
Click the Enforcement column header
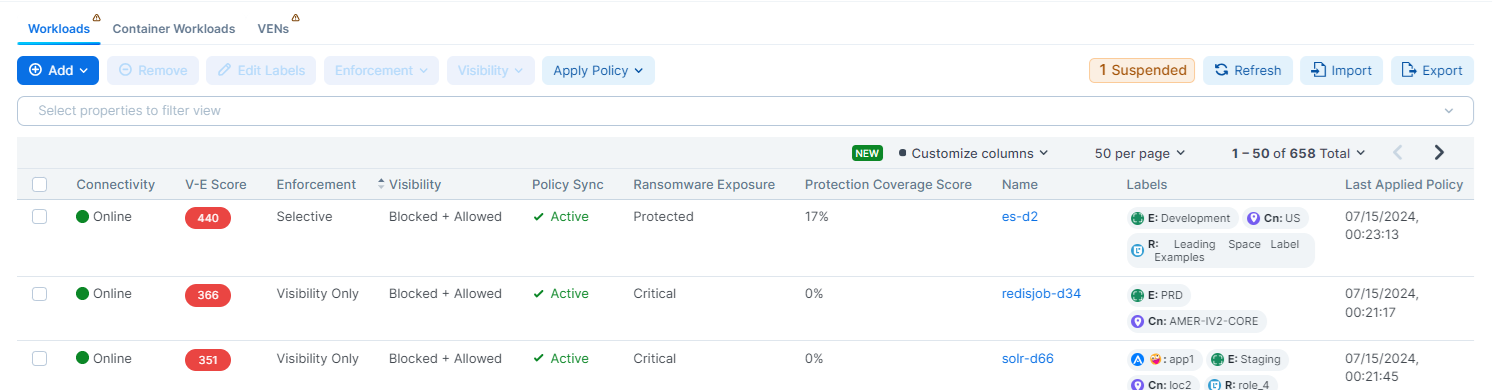pyautogui.click(x=316, y=184)
